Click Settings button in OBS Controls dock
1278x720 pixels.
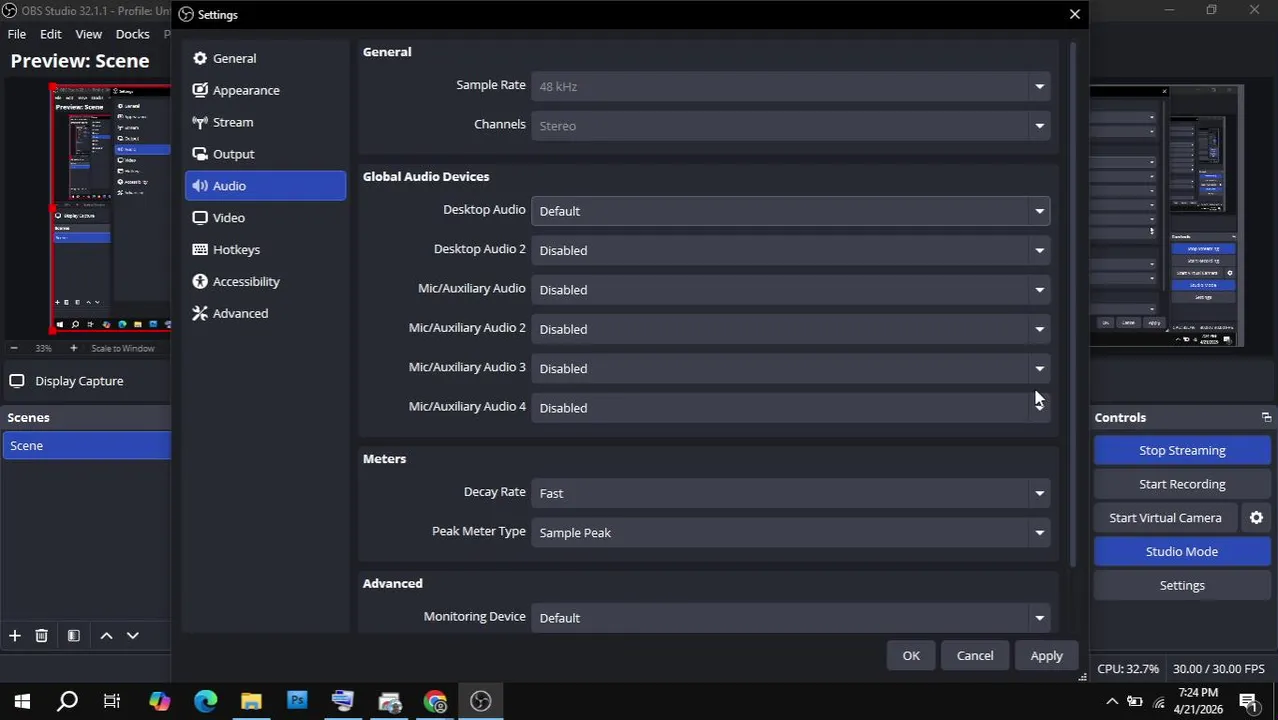[1182, 586]
